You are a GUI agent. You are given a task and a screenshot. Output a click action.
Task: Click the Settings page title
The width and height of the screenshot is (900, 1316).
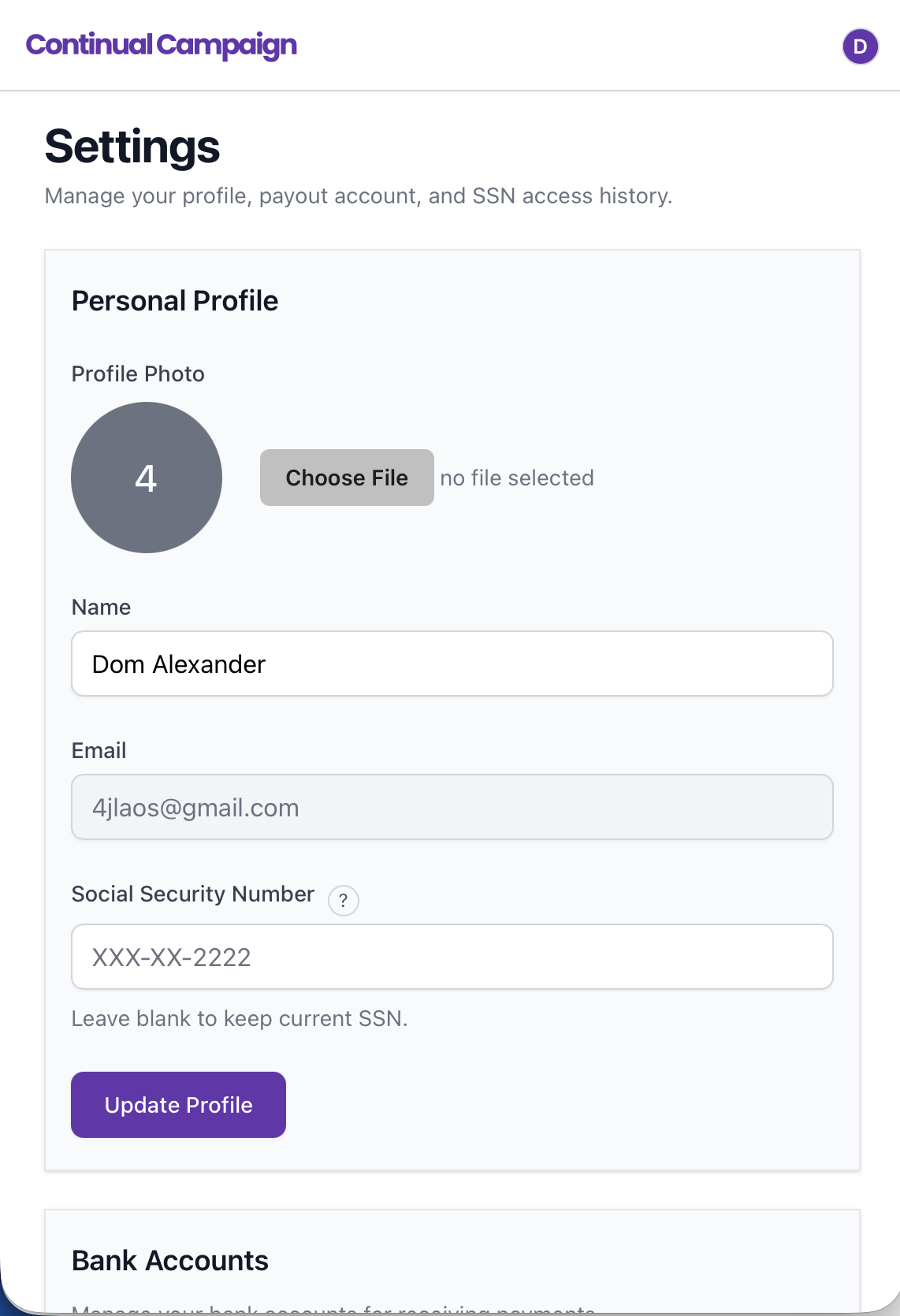pos(132,147)
